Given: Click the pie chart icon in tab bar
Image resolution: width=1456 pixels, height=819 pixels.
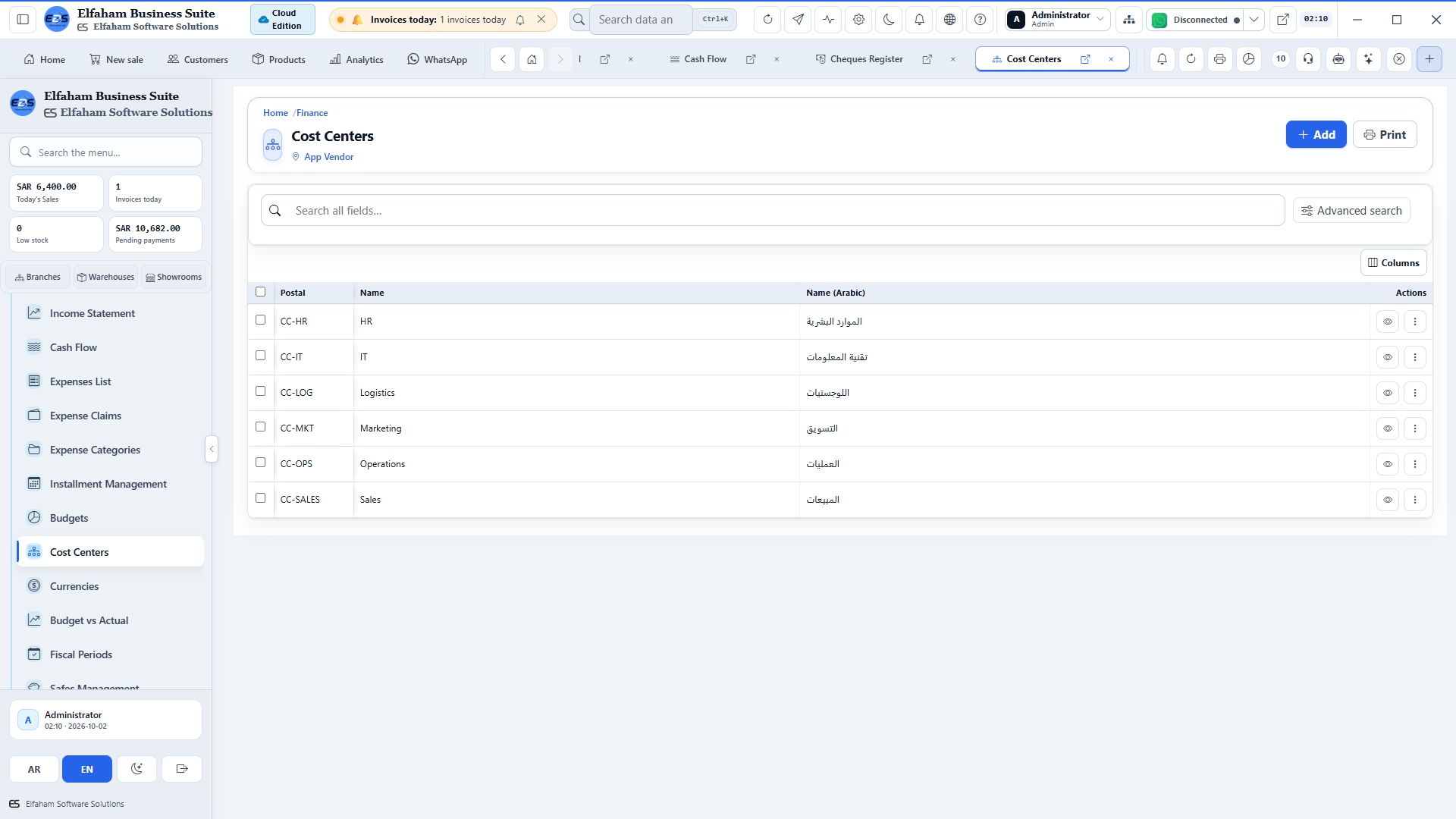Looking at the screenshot, I should tap(1248, 59).
